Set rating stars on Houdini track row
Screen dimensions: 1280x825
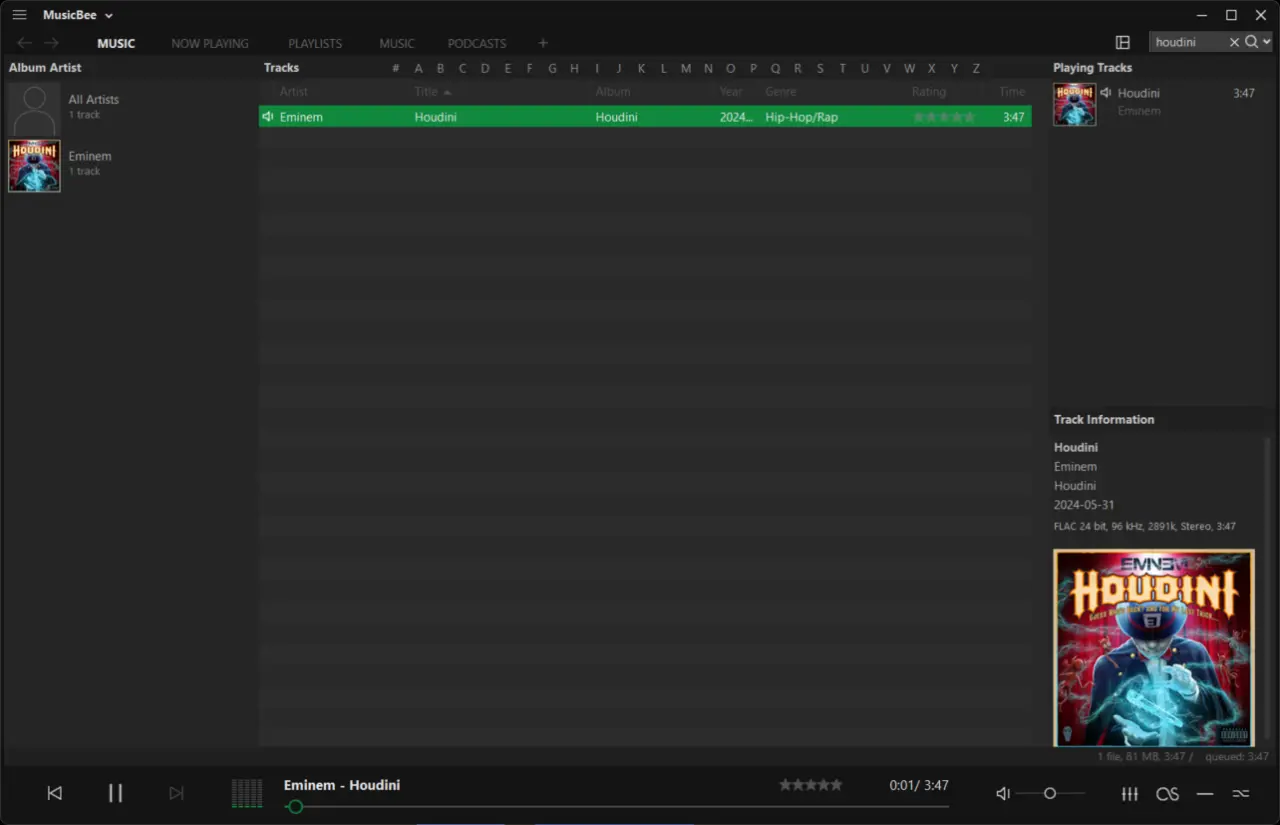944,117
